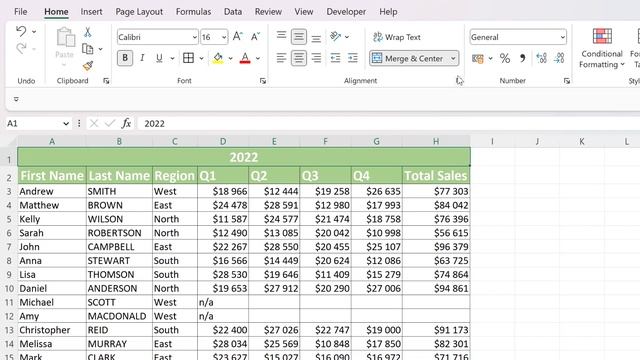Open the File menu
This screenshot has width=640, height=360.
point(20,11)
